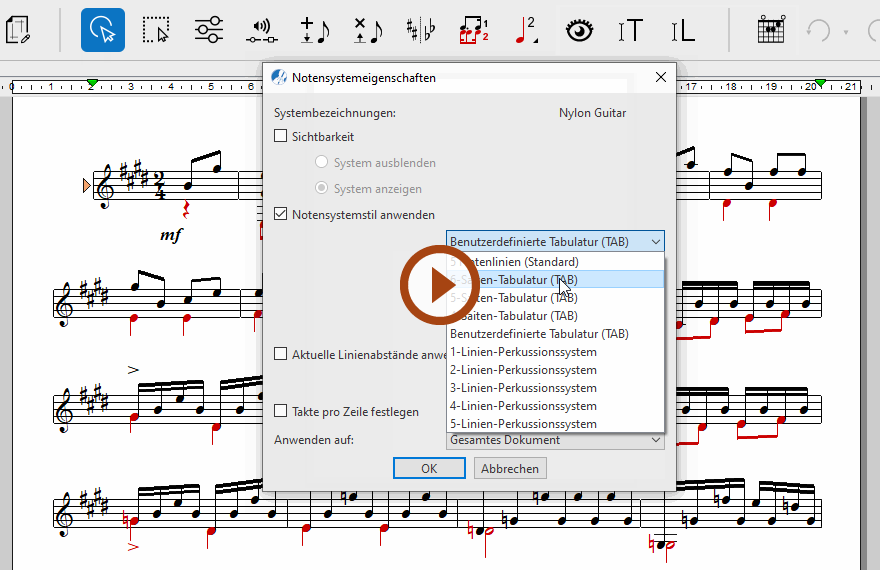Click the playback volume speaker icon
The height and width of the screenshot is (570, 880).
coord(261,30)
